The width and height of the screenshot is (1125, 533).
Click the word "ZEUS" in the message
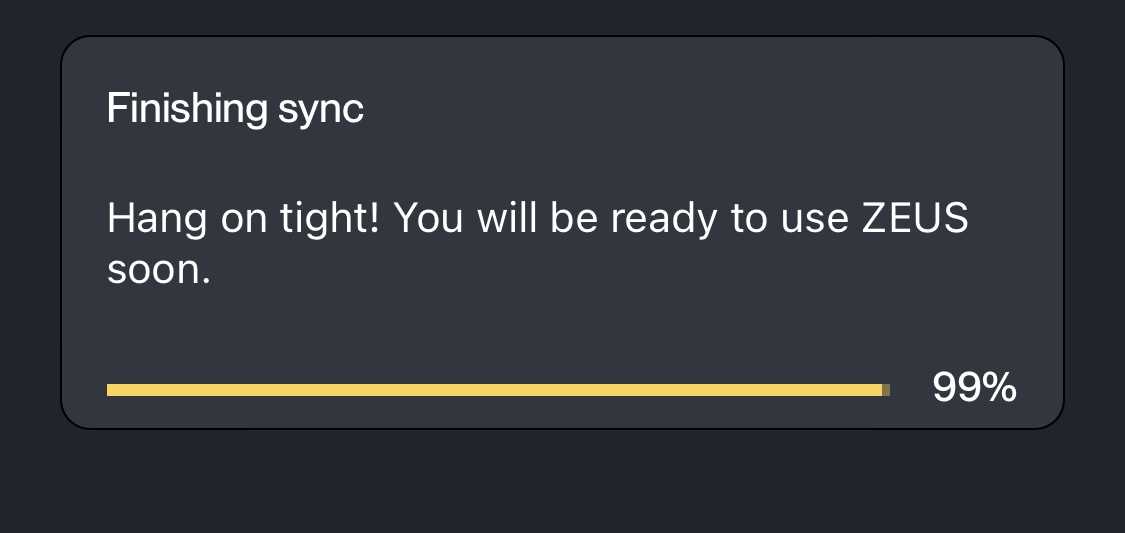point(914,220)
